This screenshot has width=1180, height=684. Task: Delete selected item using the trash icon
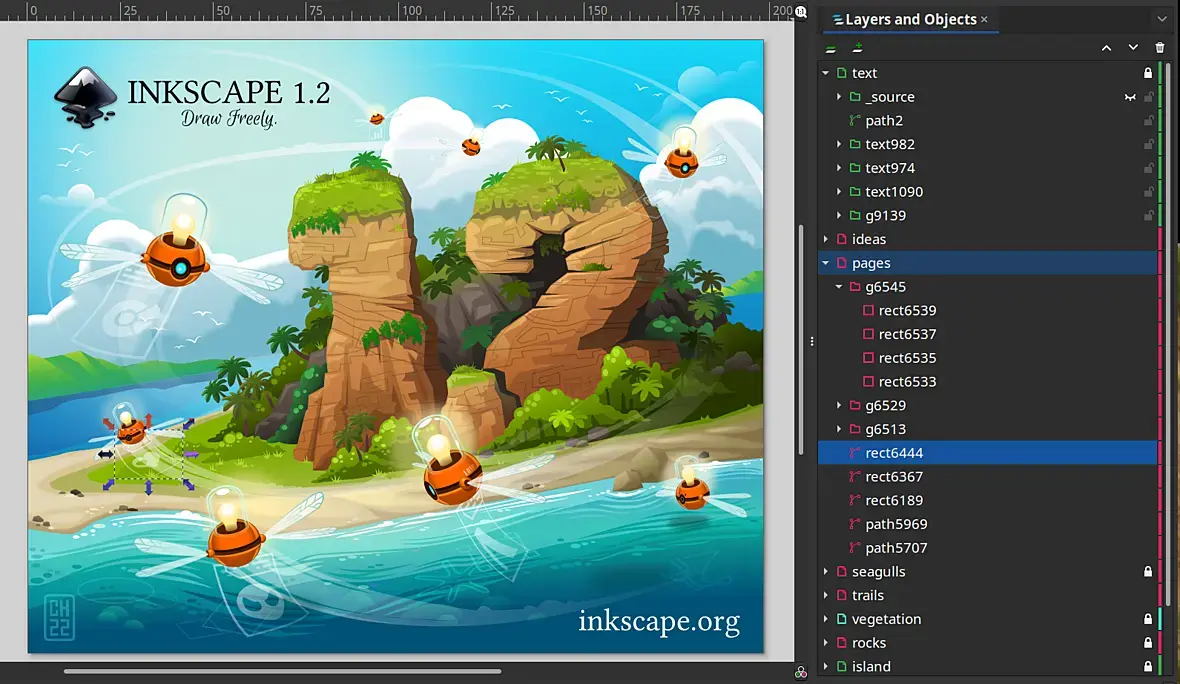(1160, 47)
